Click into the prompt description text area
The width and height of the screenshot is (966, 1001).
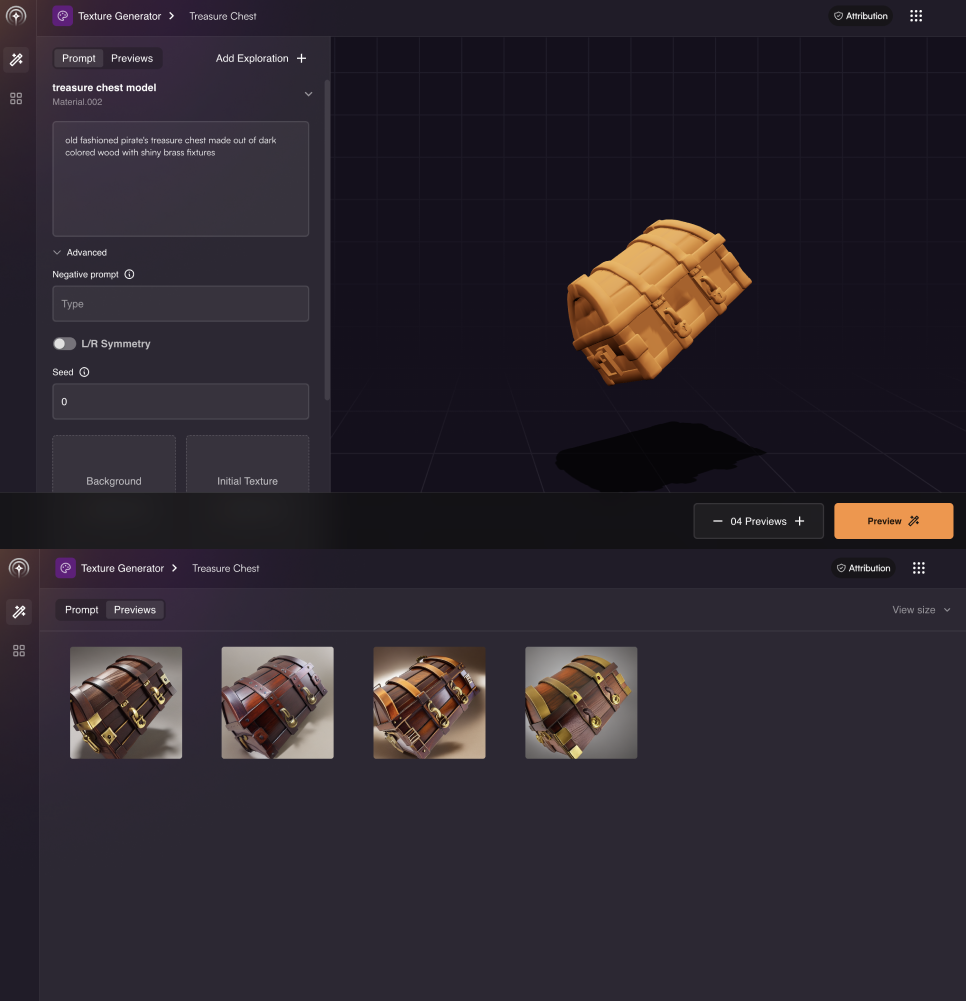(x=181, y=179)
